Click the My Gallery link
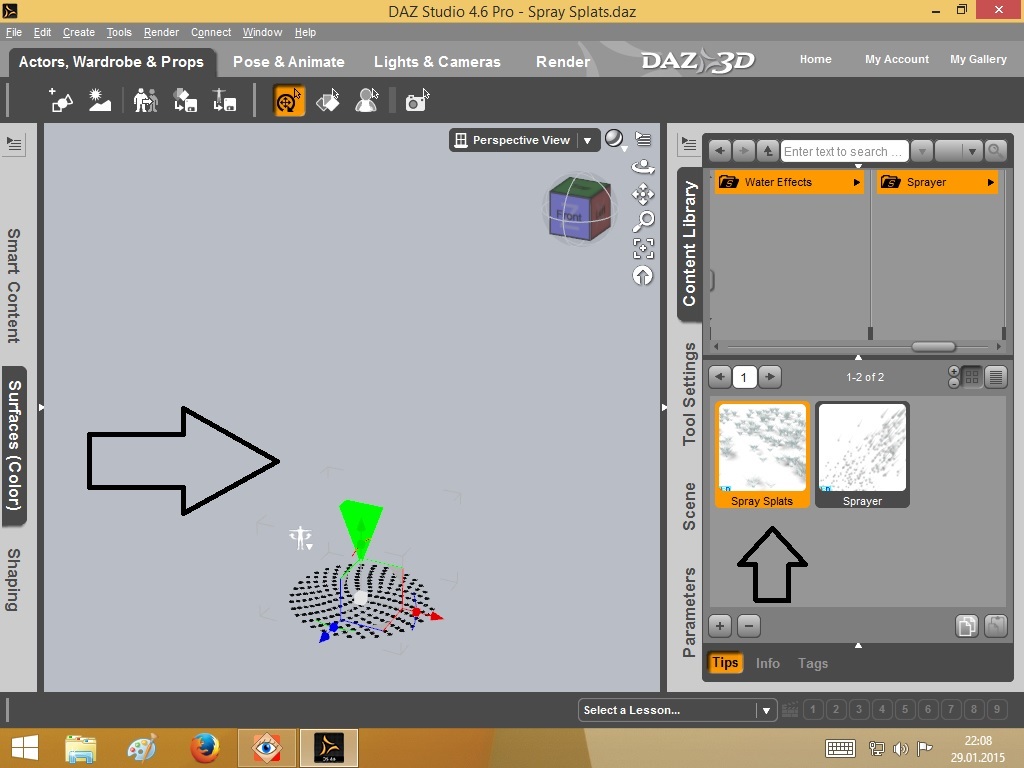1024x768 pixels. click(x=978, y=59)
